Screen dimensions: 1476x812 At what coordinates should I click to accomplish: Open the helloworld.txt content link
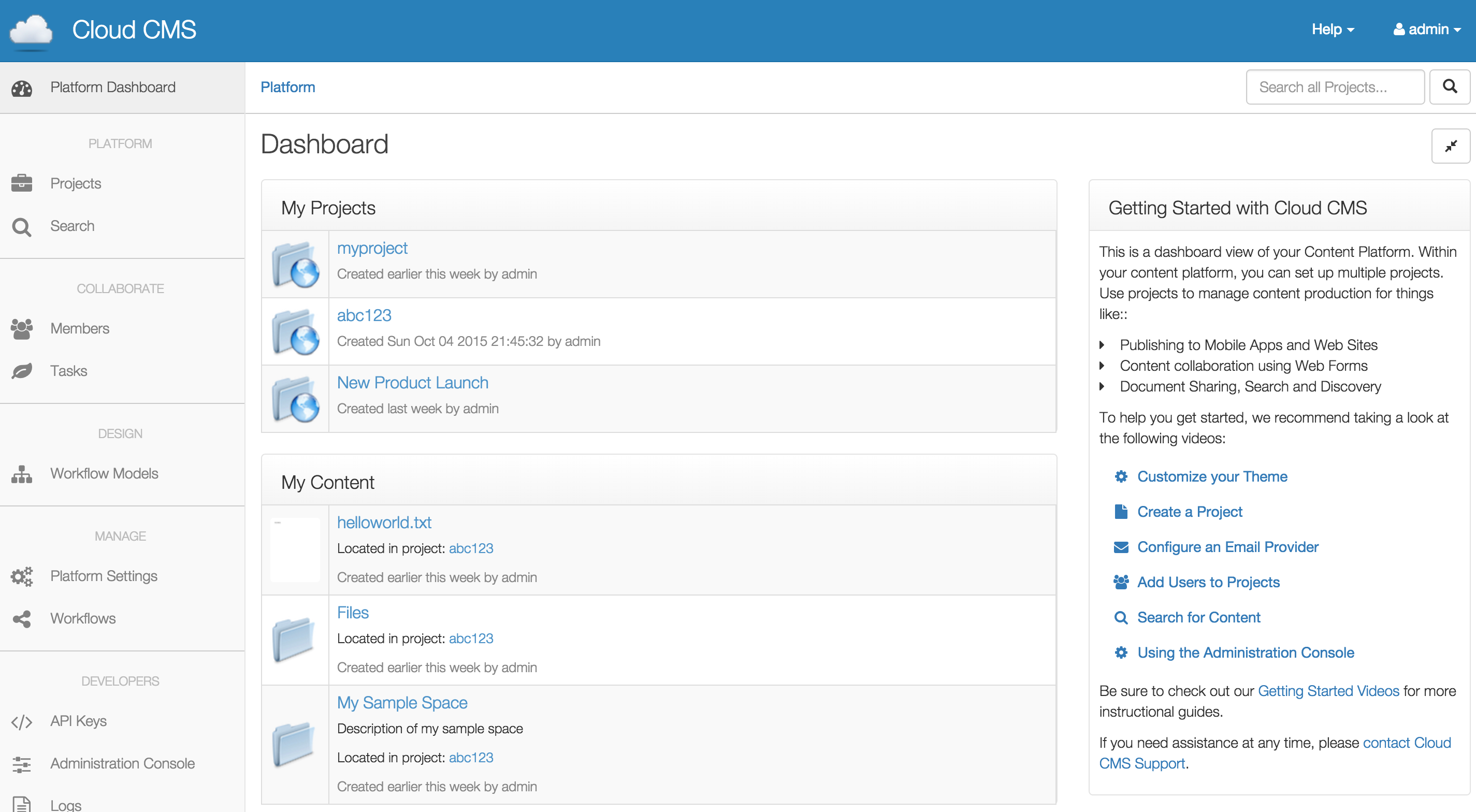(384, 523)
